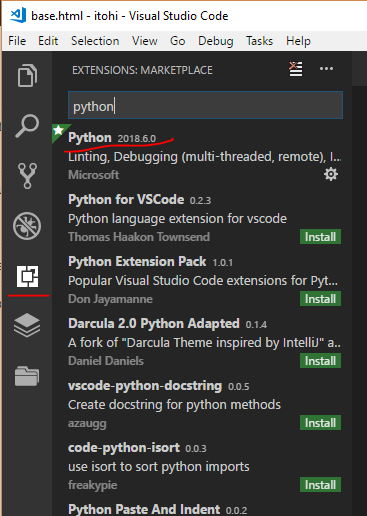Open the More Actions ellipsis menu
The image size is (367, 516).
click(x=326, y=69)
